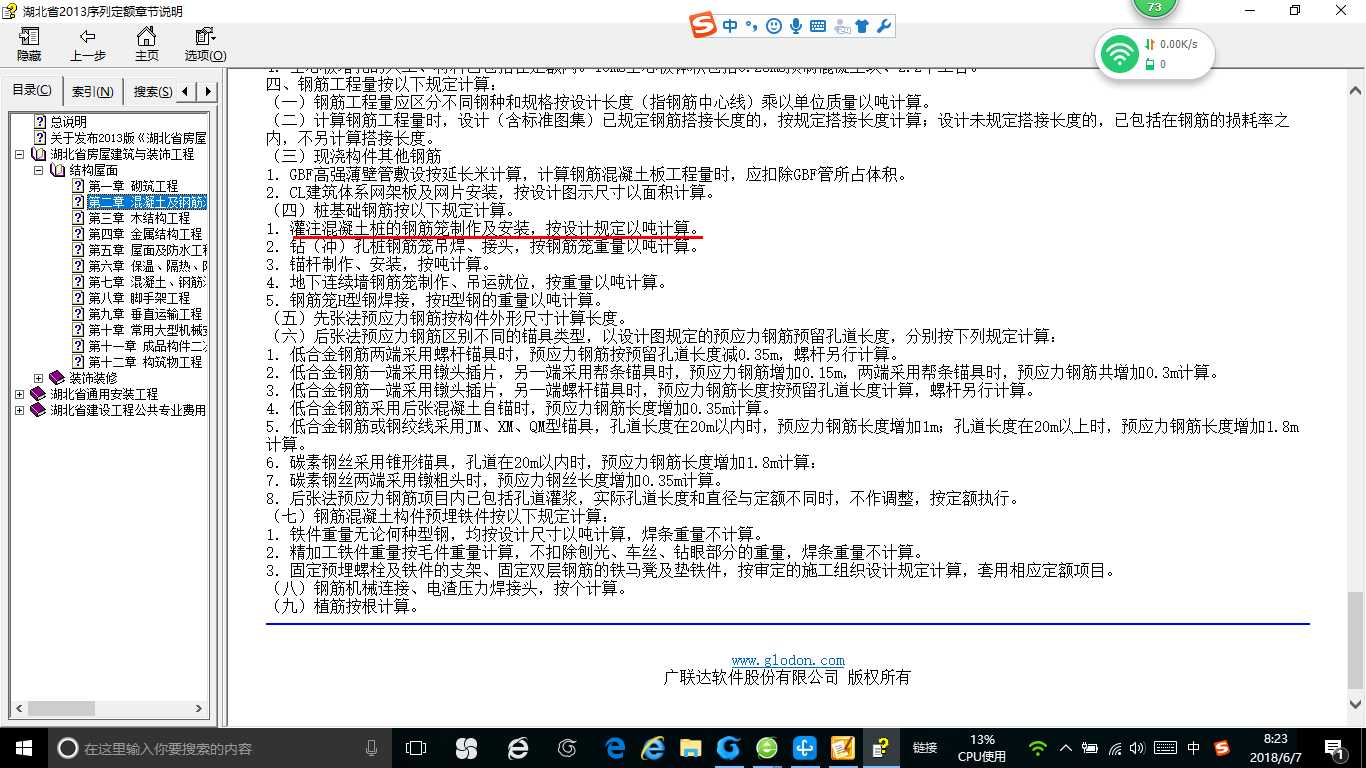Click the Sogou microphone voice input icon
1366x768 pixels.
[796, 26]
